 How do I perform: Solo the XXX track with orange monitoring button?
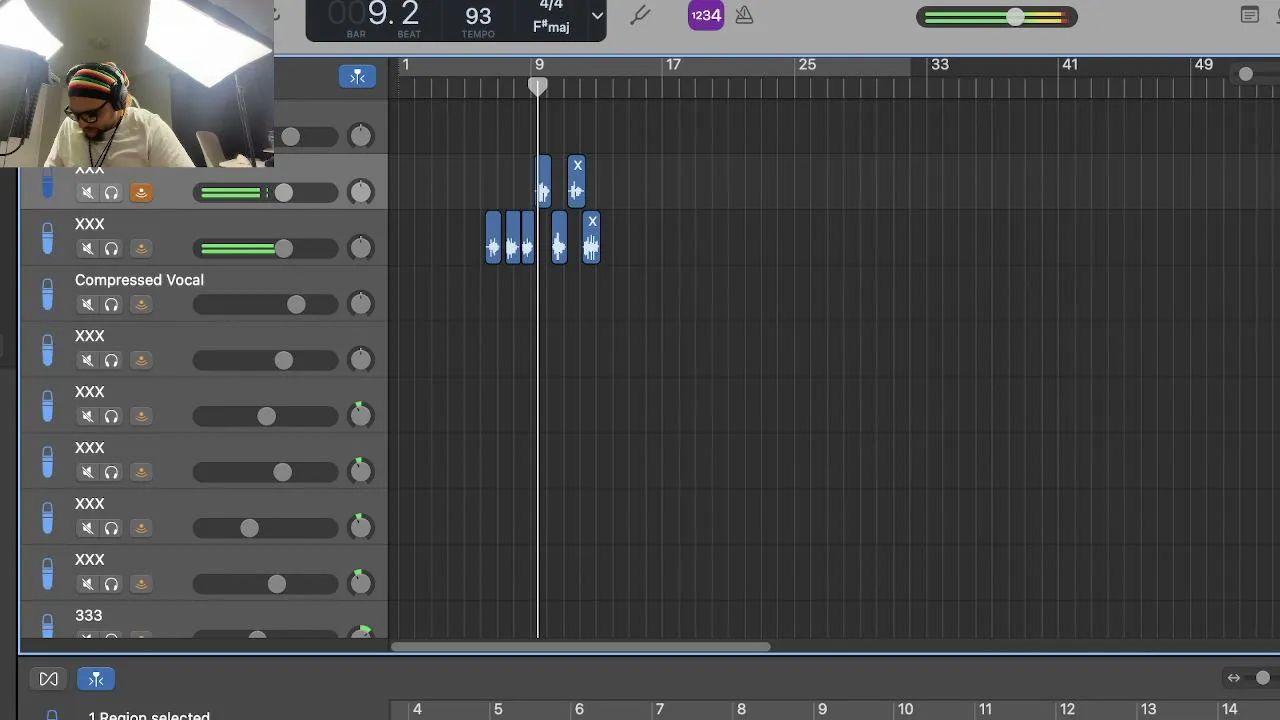pyautogui.click(x=112, y=192)
